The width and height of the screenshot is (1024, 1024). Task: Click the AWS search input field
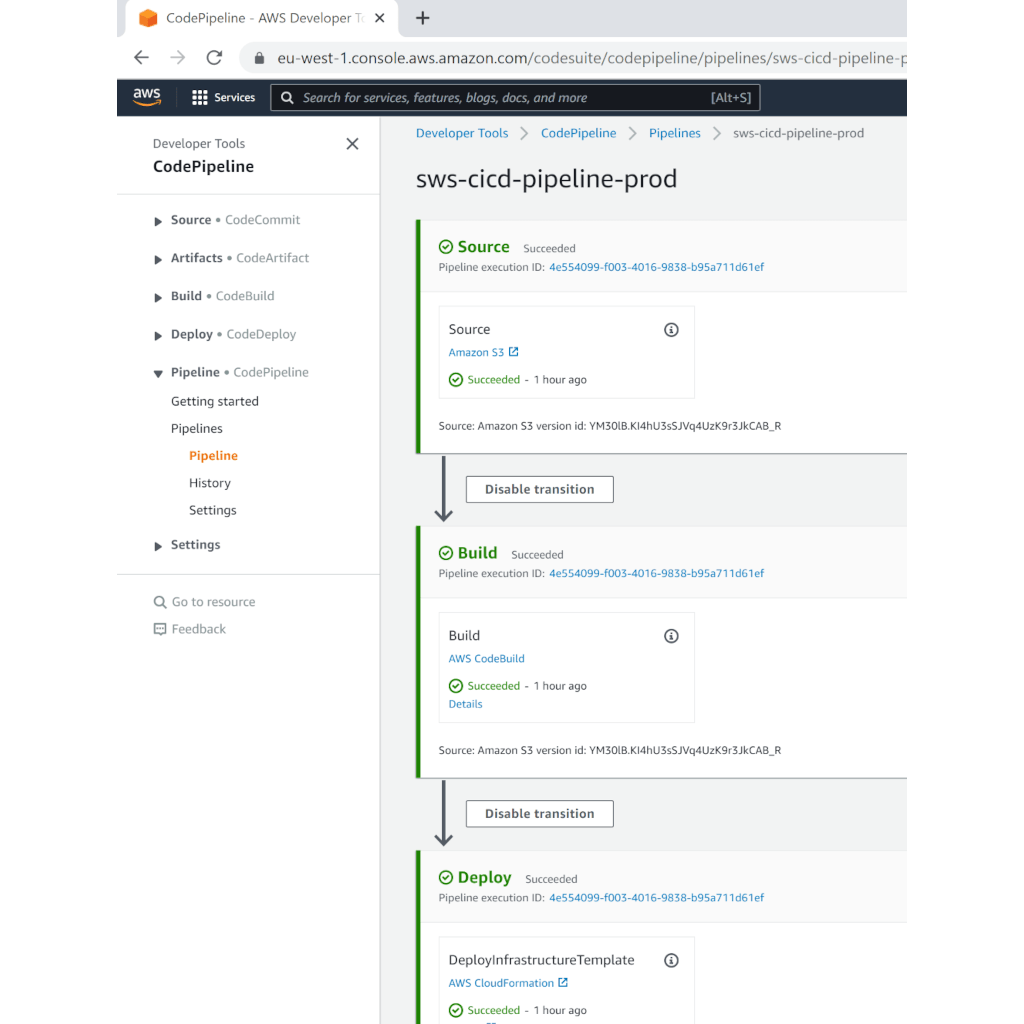pyautogui.click(x=500, y=98)
